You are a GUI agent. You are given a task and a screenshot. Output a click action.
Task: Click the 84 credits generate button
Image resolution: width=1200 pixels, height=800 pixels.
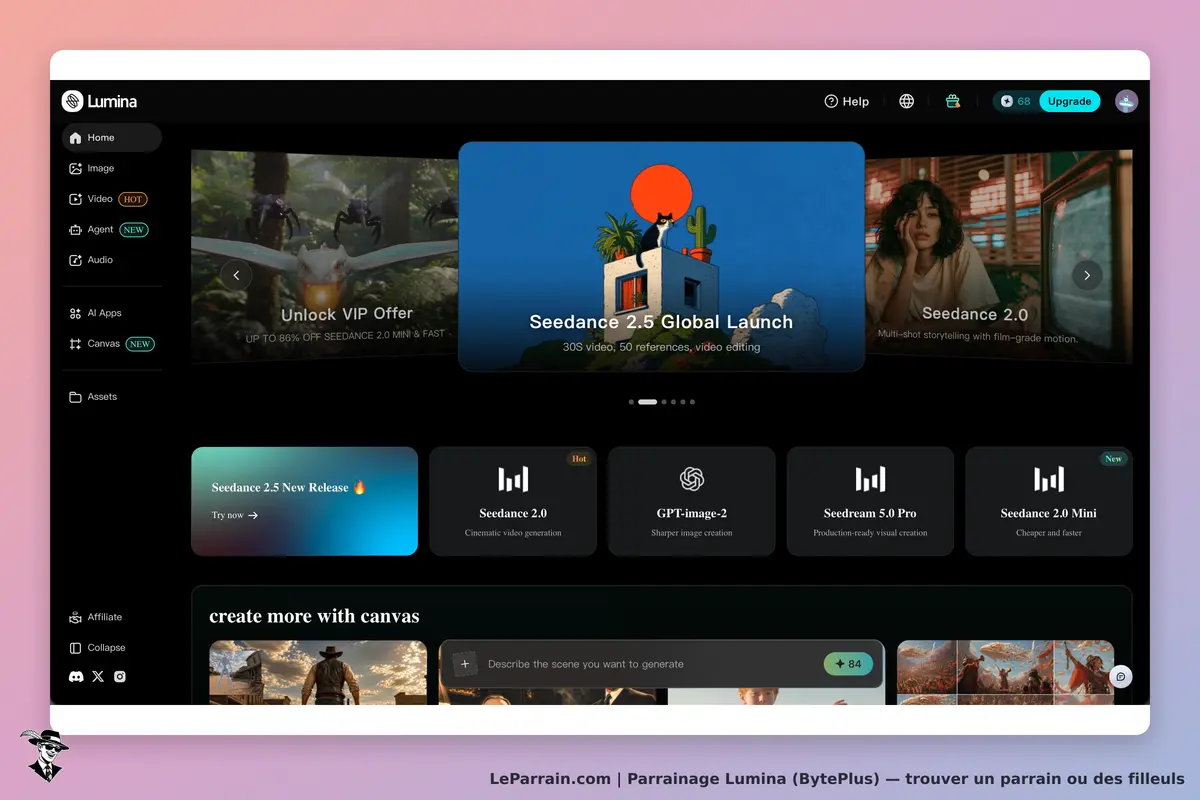[848, 664]
